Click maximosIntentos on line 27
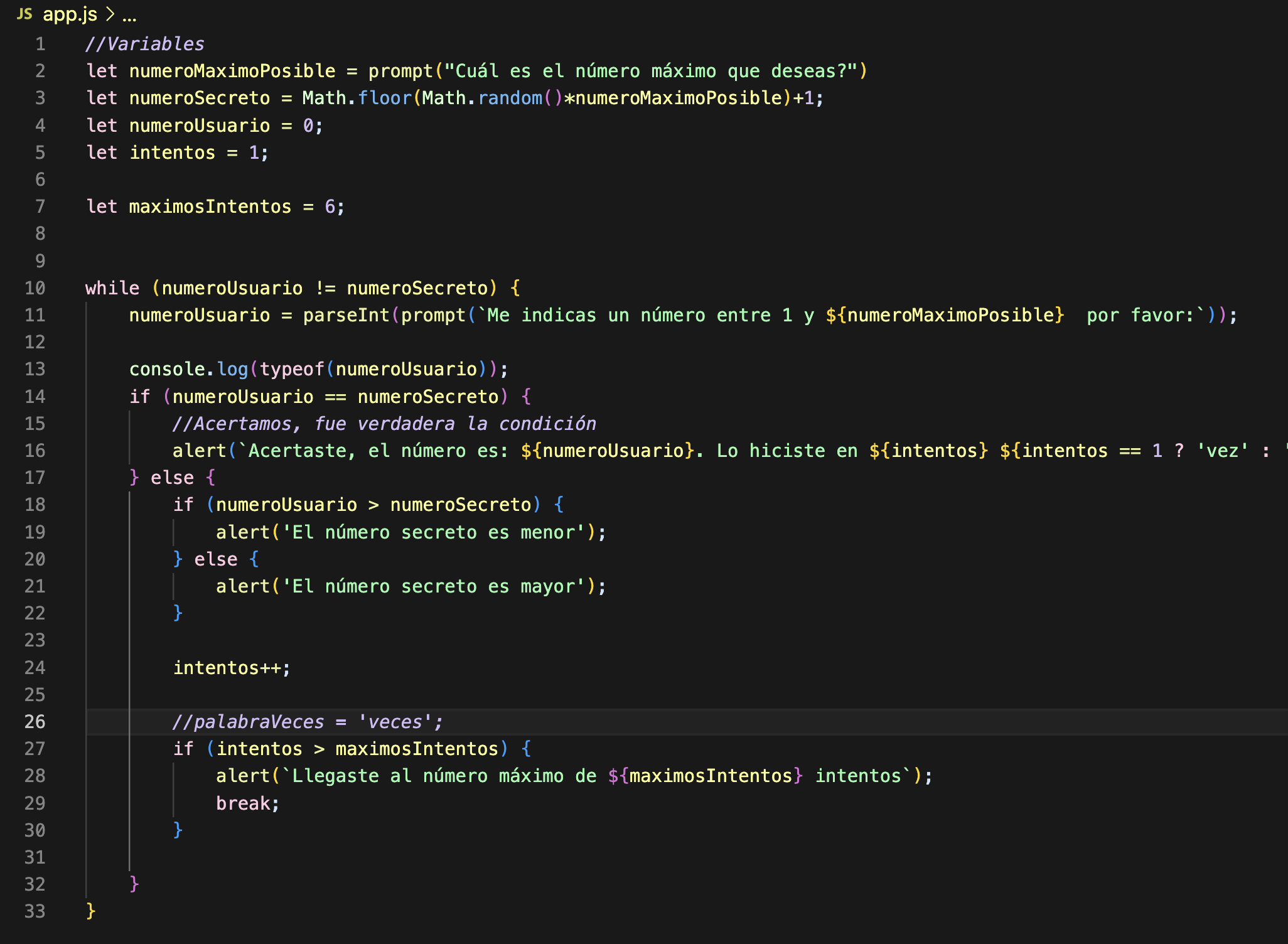1288x944 pixels. point(417,749)
